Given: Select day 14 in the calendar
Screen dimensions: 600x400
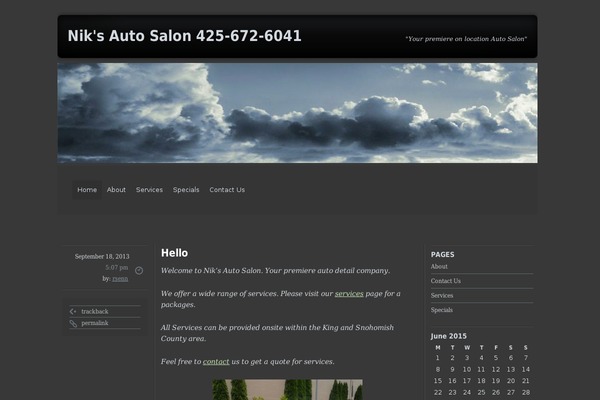Looking at the screenshot, I should click(x=526, y=369).
